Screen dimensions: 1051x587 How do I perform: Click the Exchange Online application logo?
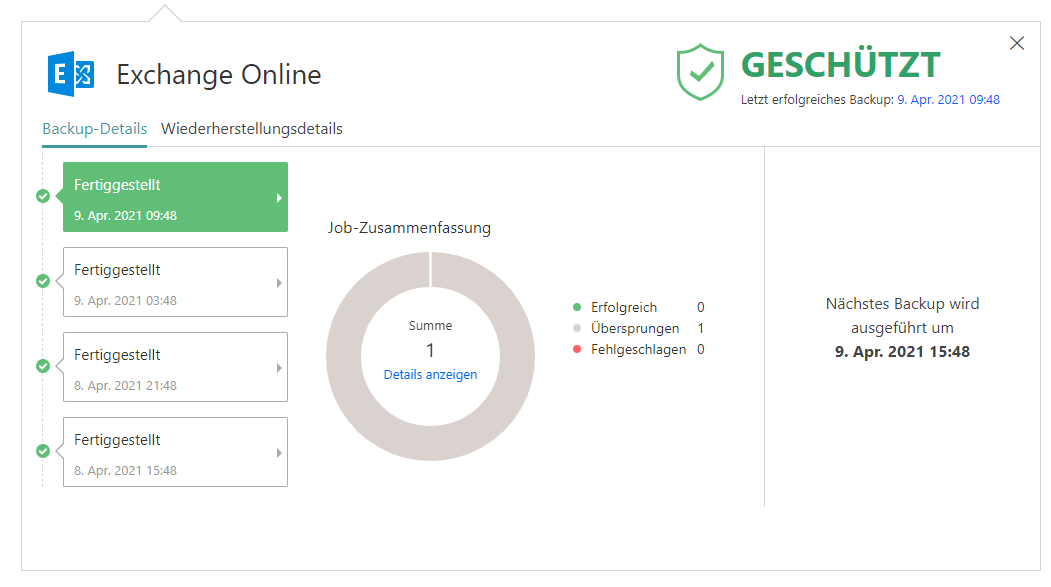(x=69, y=72)
